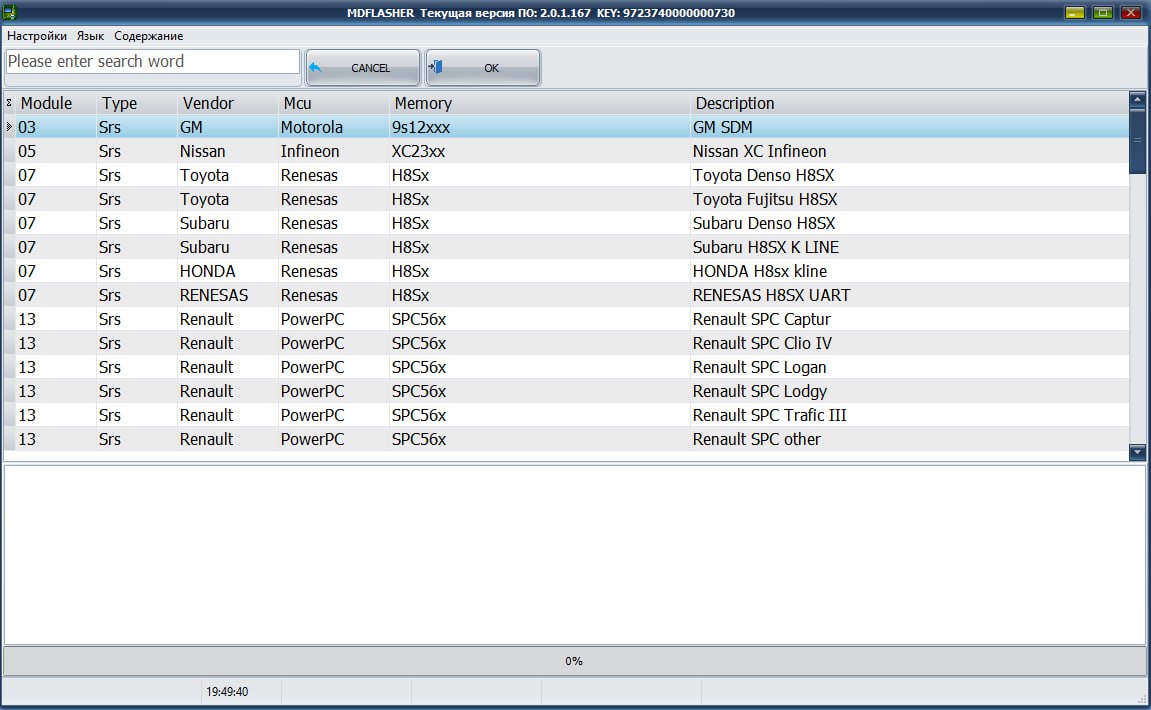Sort by the Module column header
The image size is (1151, 710).
click(x=56, y=103)
